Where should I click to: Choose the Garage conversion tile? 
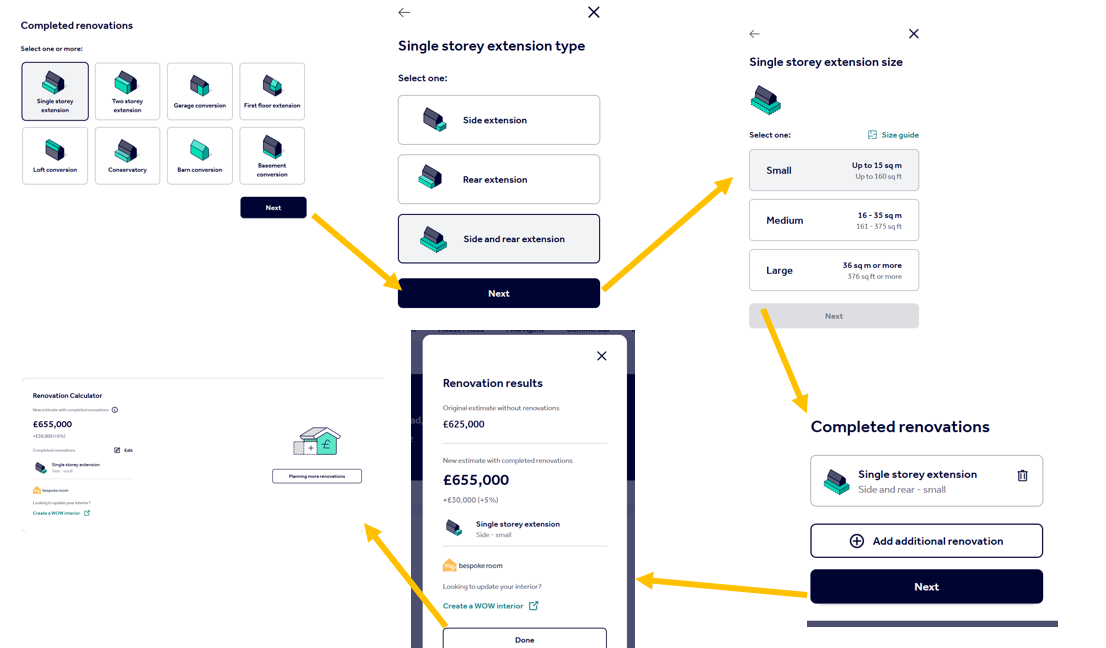point(200,92)
